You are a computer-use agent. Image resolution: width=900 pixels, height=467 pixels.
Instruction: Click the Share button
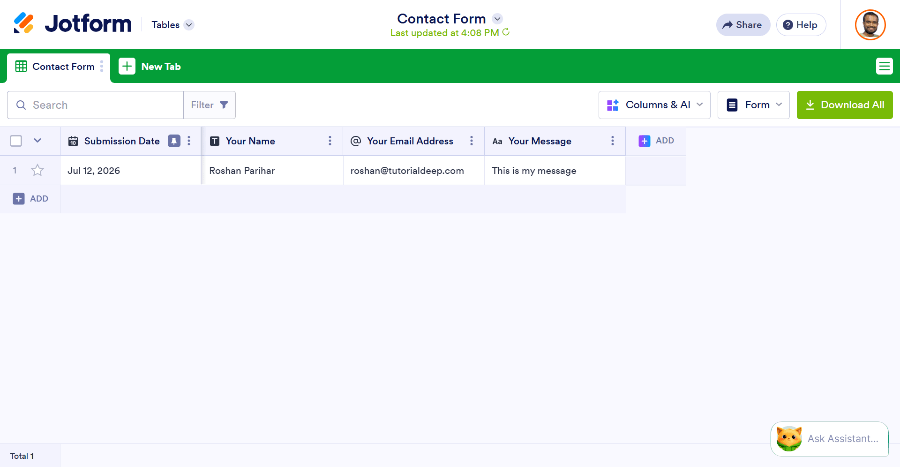click(743, 25)
